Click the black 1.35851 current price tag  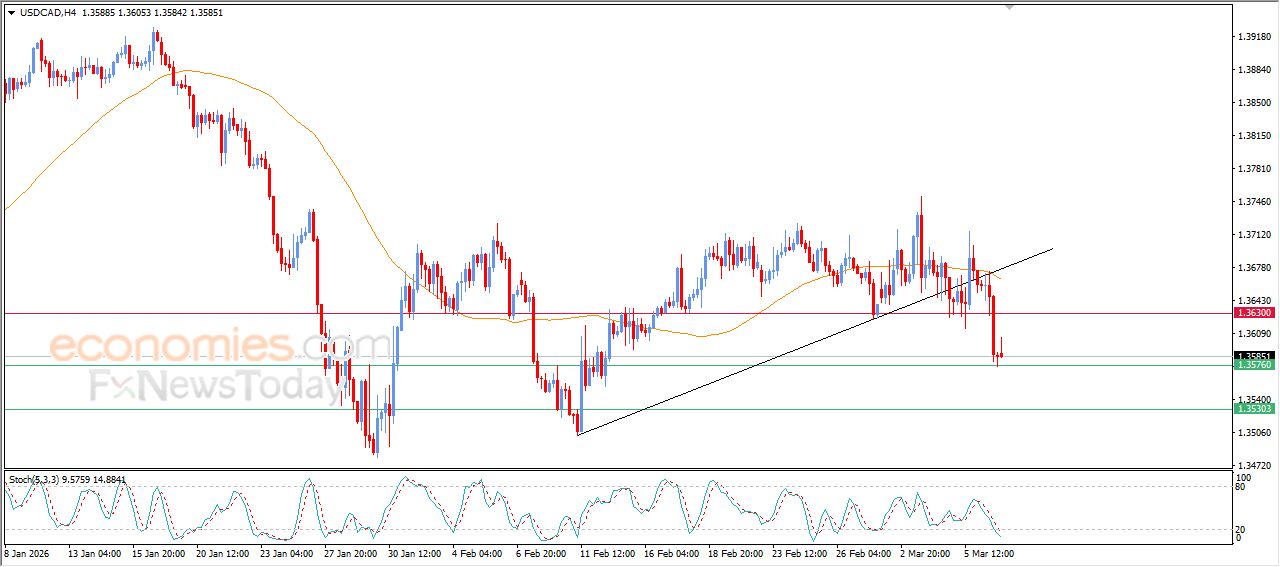tap(1253, 356)
